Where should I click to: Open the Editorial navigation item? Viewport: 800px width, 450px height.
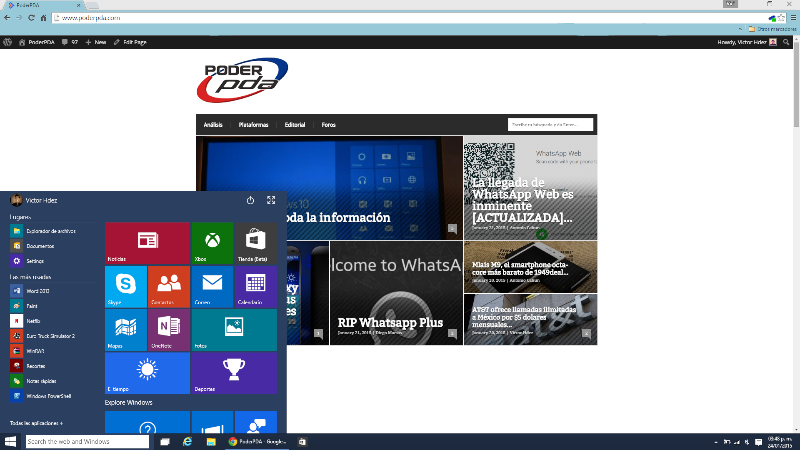[295, 125]
